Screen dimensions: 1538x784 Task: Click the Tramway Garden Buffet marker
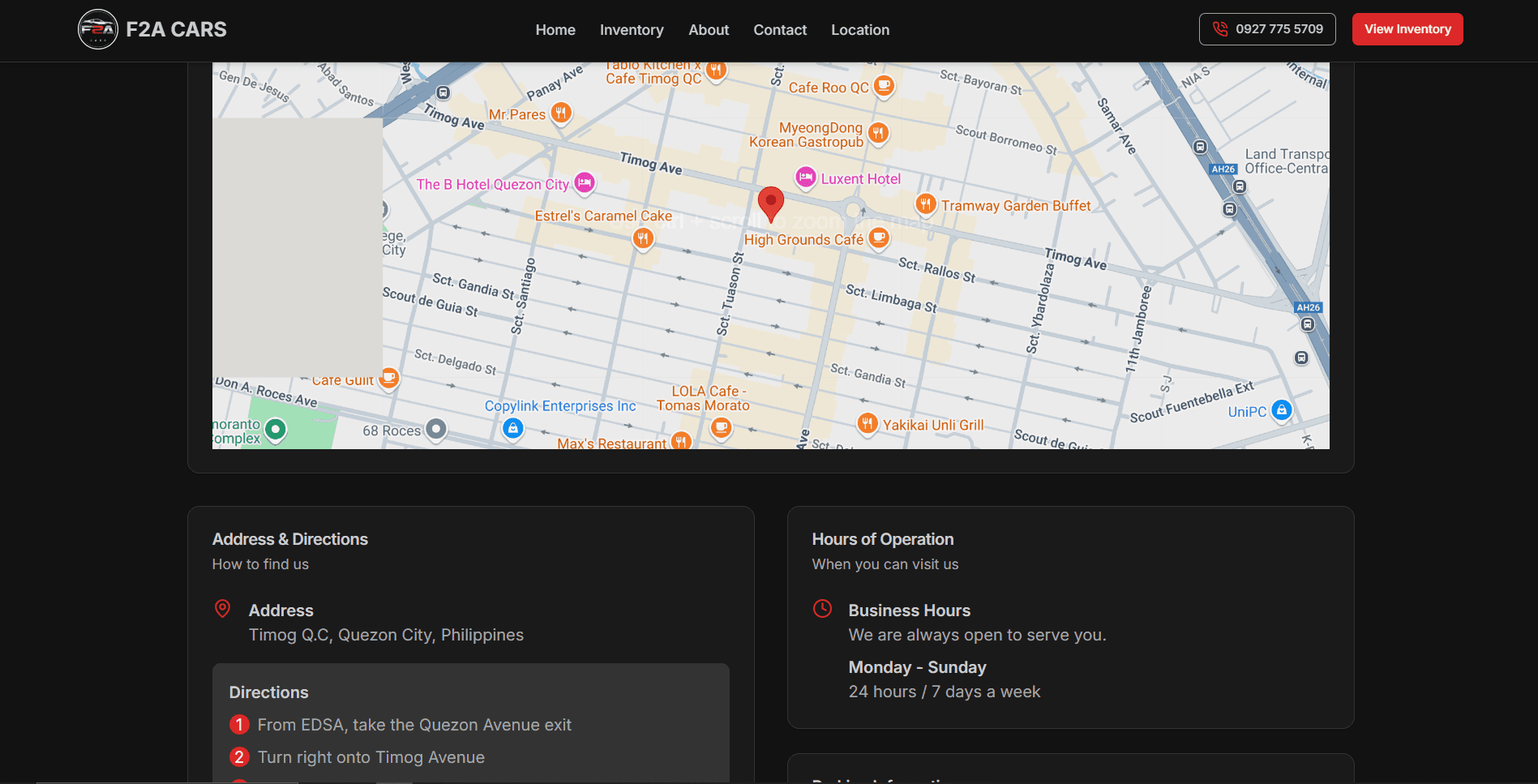[926, 204]
